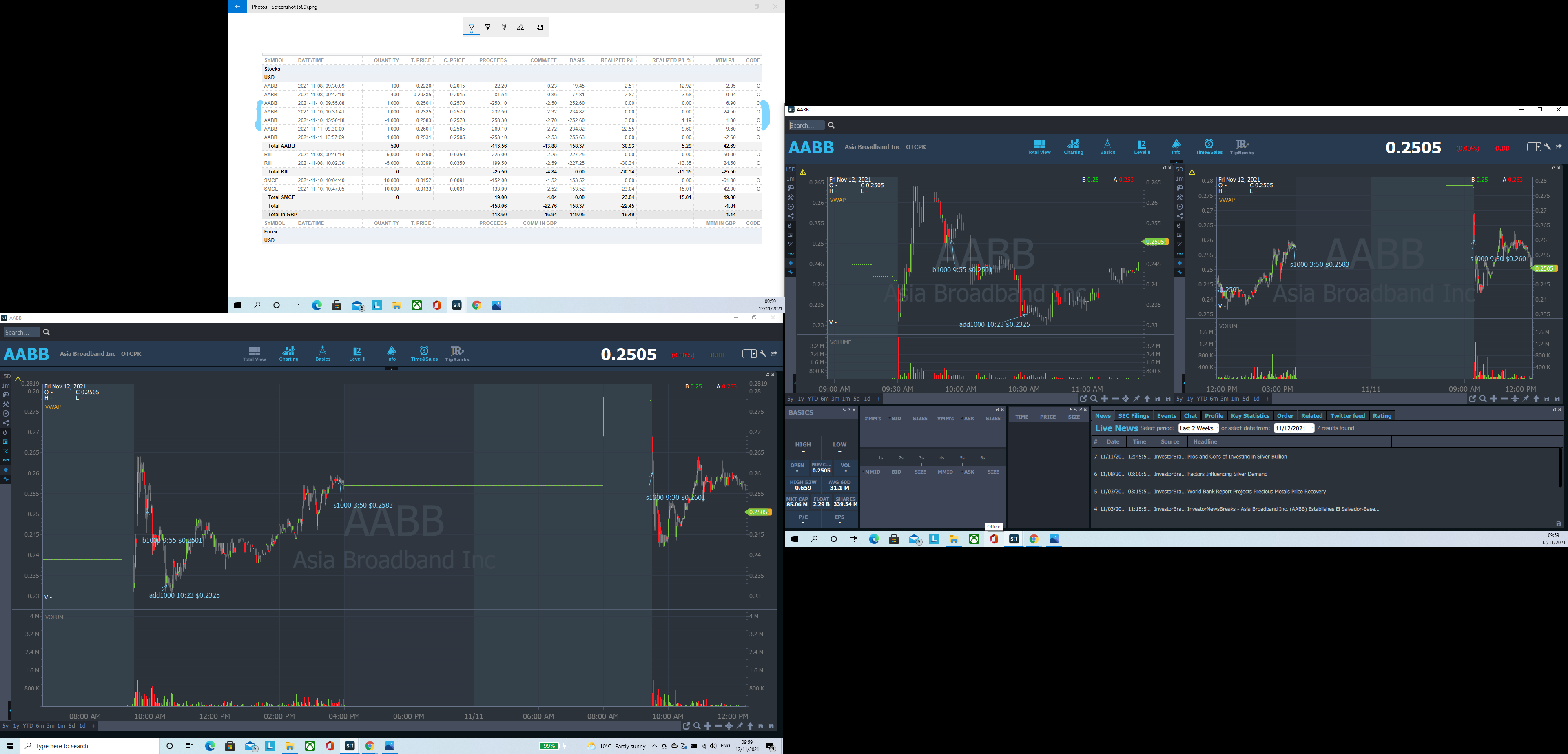Open the 11/12/2021 date-from dropdown
1568x754 pixels.
coord(1293,428)
